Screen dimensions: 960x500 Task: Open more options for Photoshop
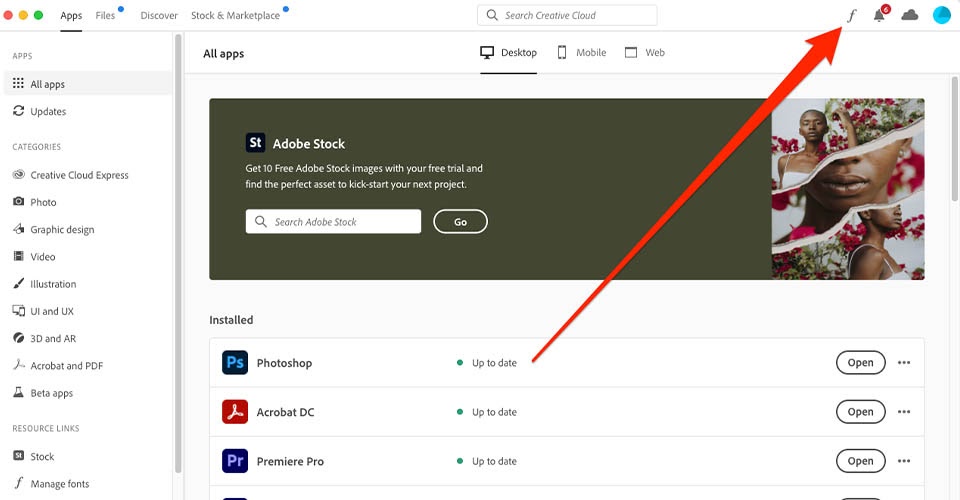point(904,362)
